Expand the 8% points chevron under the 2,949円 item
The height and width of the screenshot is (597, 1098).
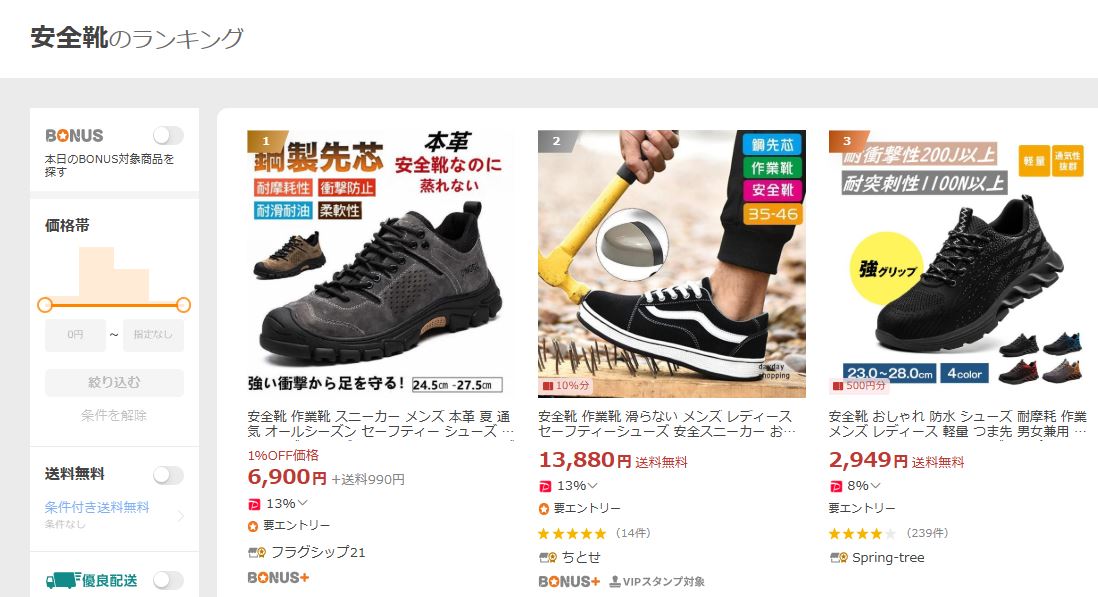pyautogui.click(x=875, y=485)
